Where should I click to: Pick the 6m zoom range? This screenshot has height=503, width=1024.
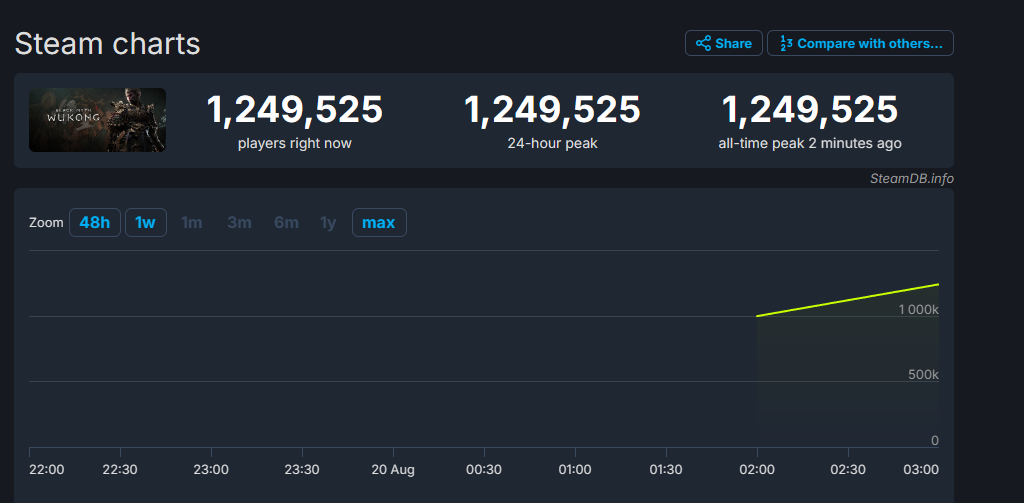(x=286, y=222)
